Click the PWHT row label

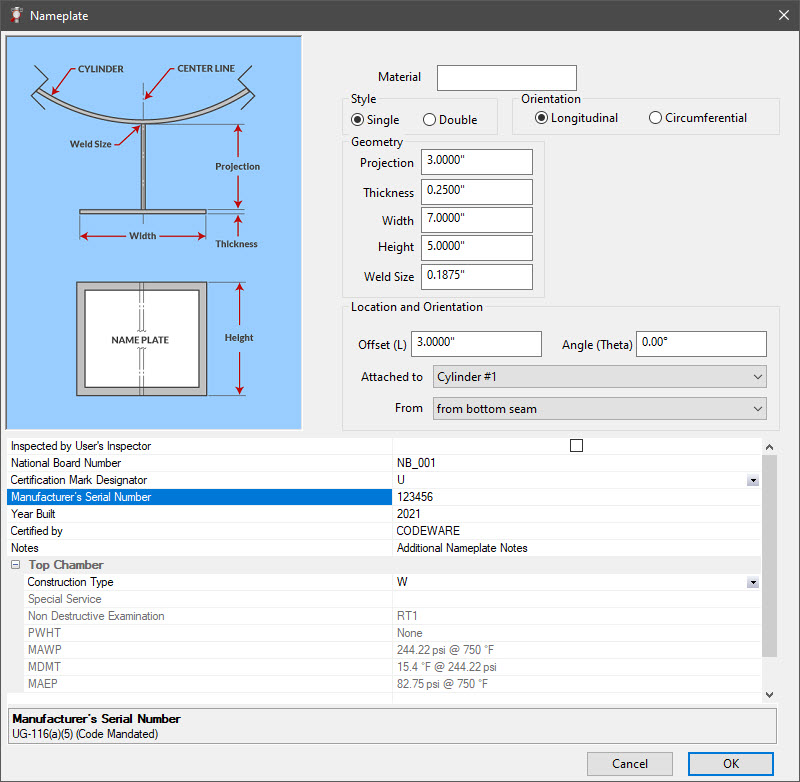click(44, 633)
